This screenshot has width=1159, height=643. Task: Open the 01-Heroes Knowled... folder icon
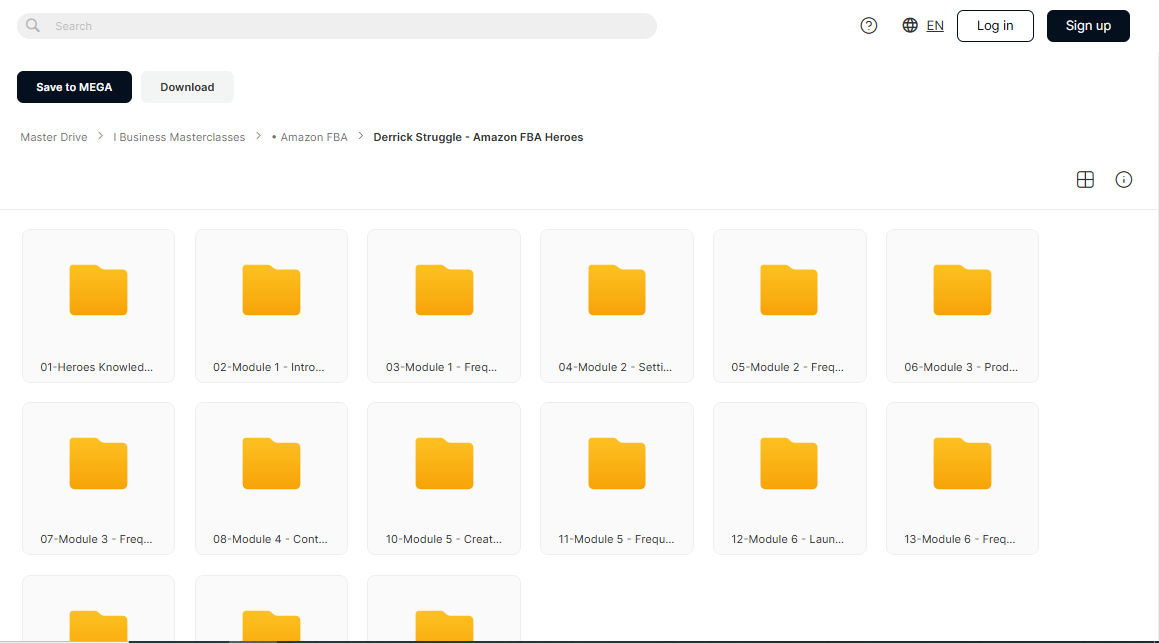tap(98, 290)
